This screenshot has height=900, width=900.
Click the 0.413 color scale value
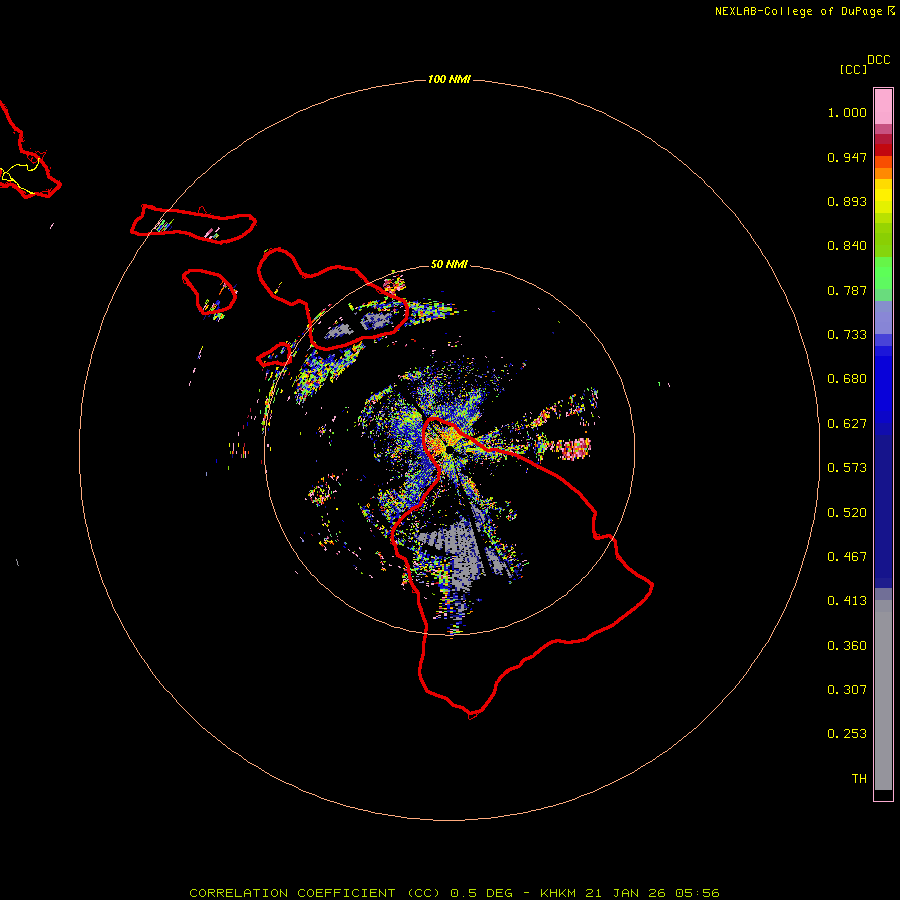click(847, 601)
